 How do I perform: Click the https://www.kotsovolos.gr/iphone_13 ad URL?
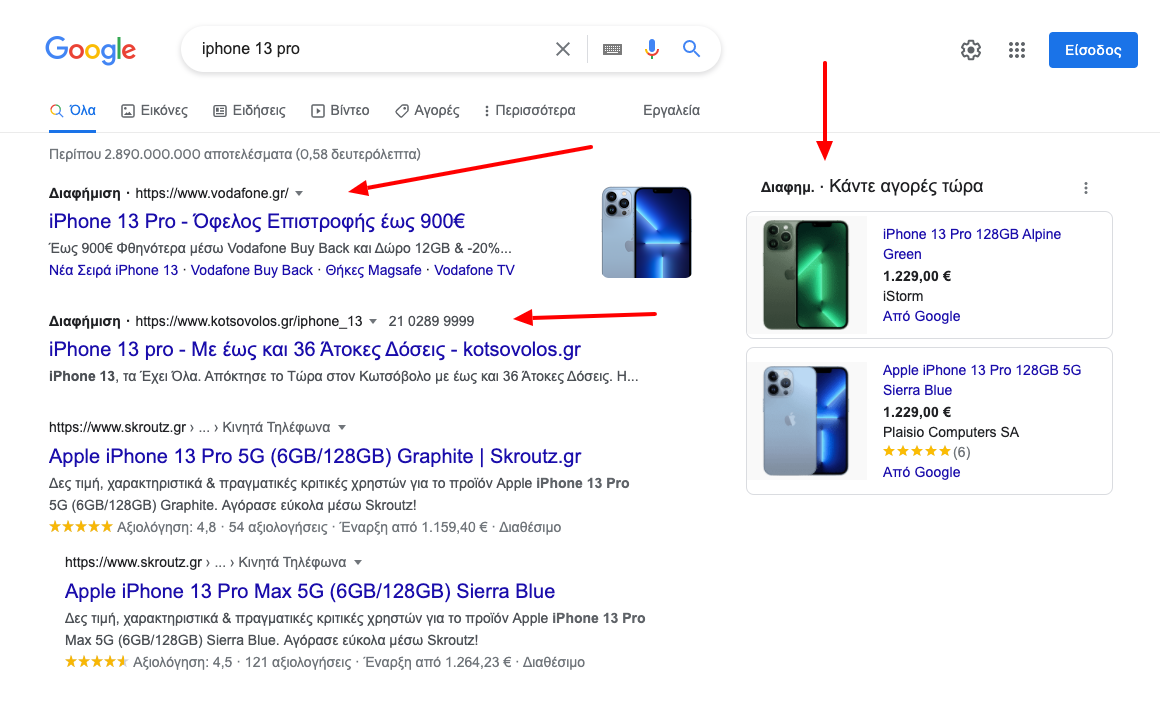point(249,321)
